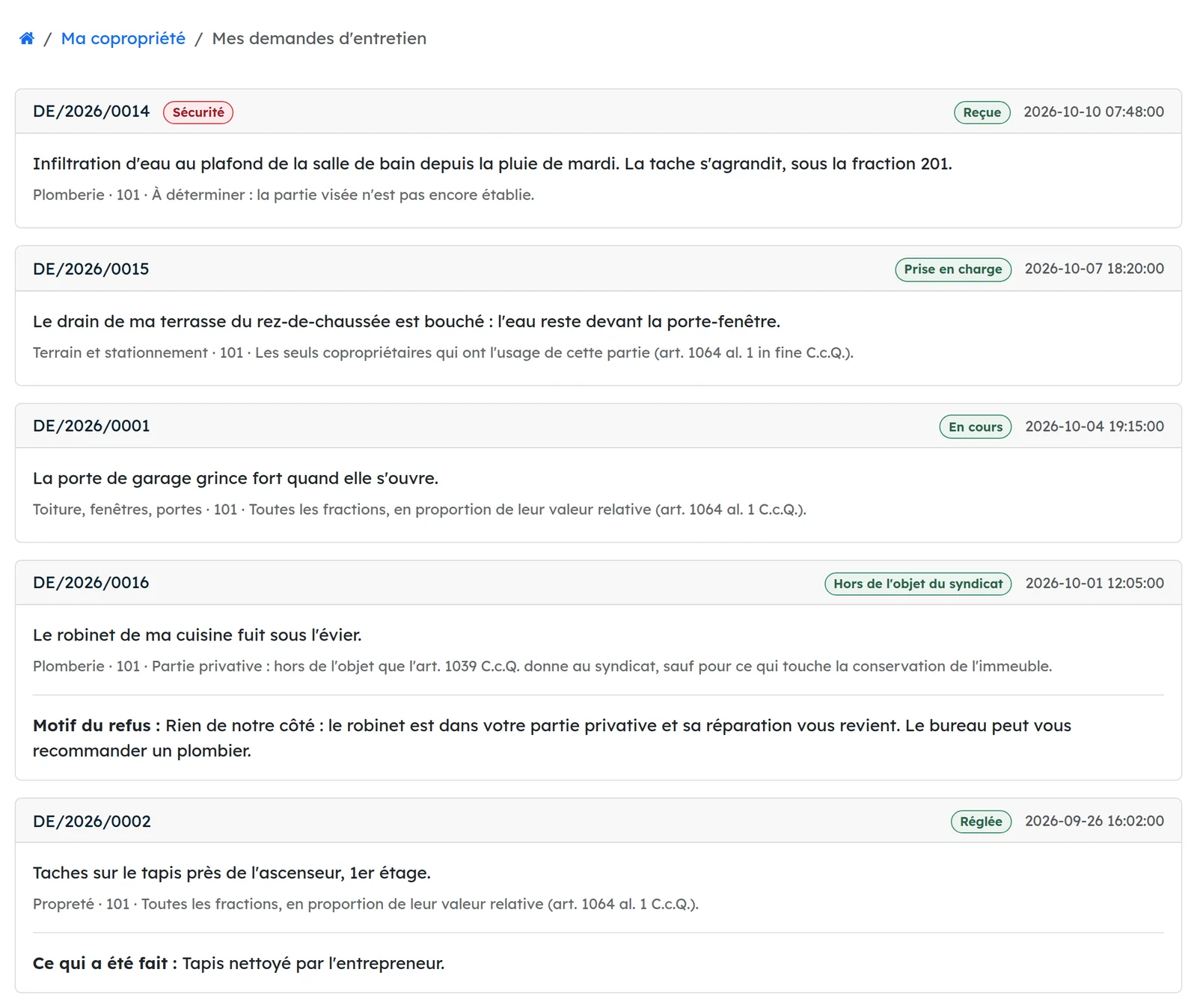Select timestamp 2026-10-07 18:20:00
This screenshot has width=1197, height=1008.
point(1095,269)
